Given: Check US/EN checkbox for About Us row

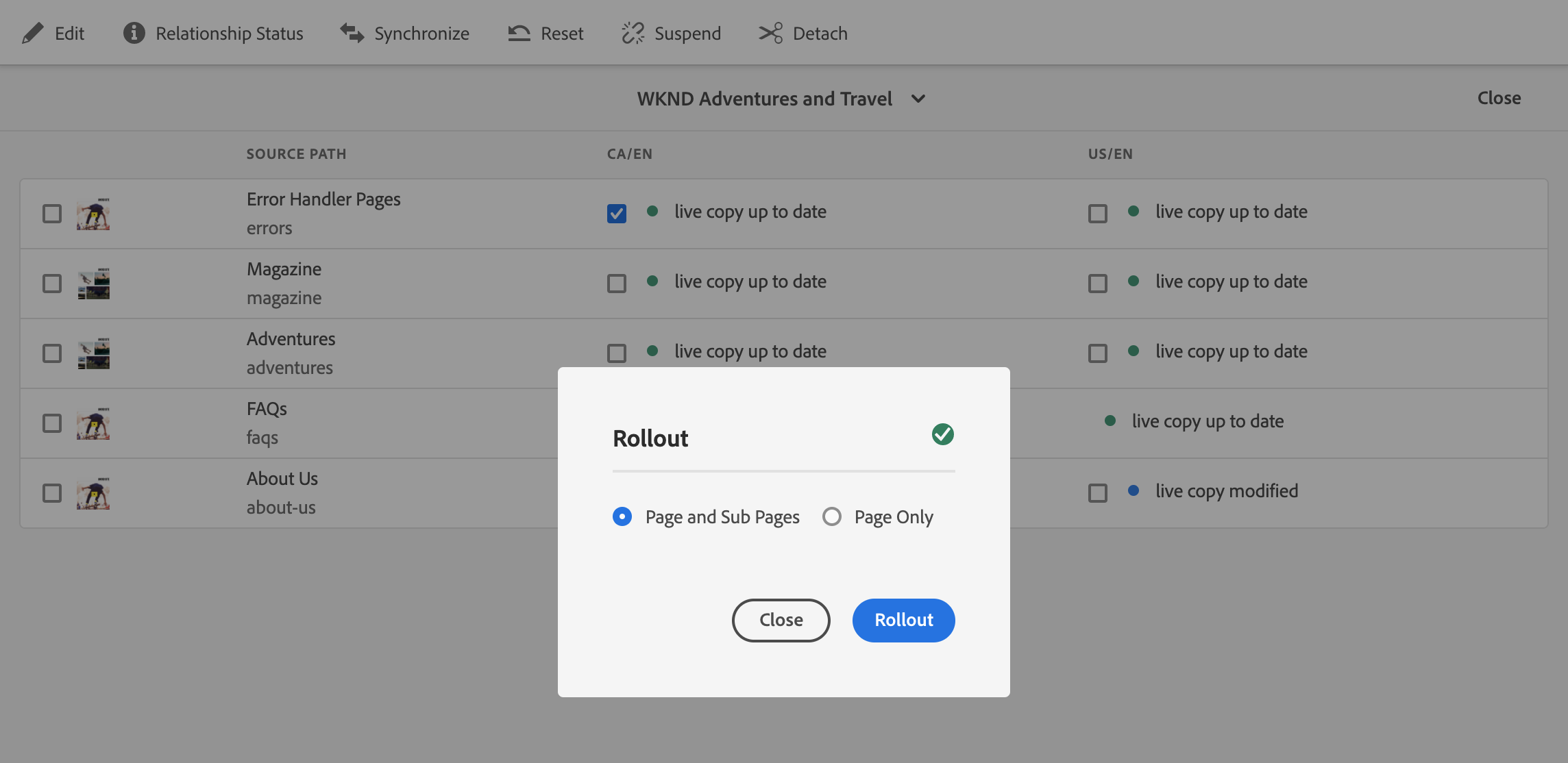Looking at the screenshot, I should pyautogui.click(x=1098, y=493).
